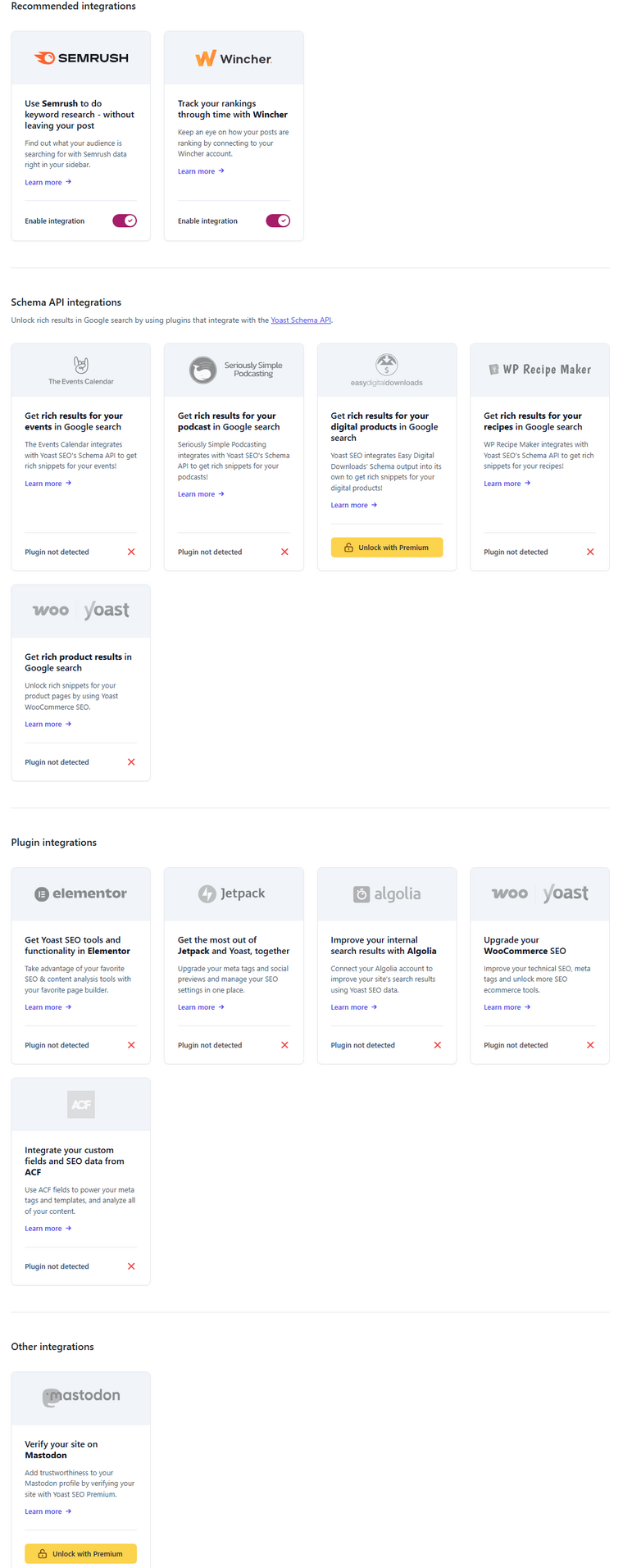Click 'Verify your site on Mastodon' title
Screen dimensions: 623x1568
click(61, 1450)
